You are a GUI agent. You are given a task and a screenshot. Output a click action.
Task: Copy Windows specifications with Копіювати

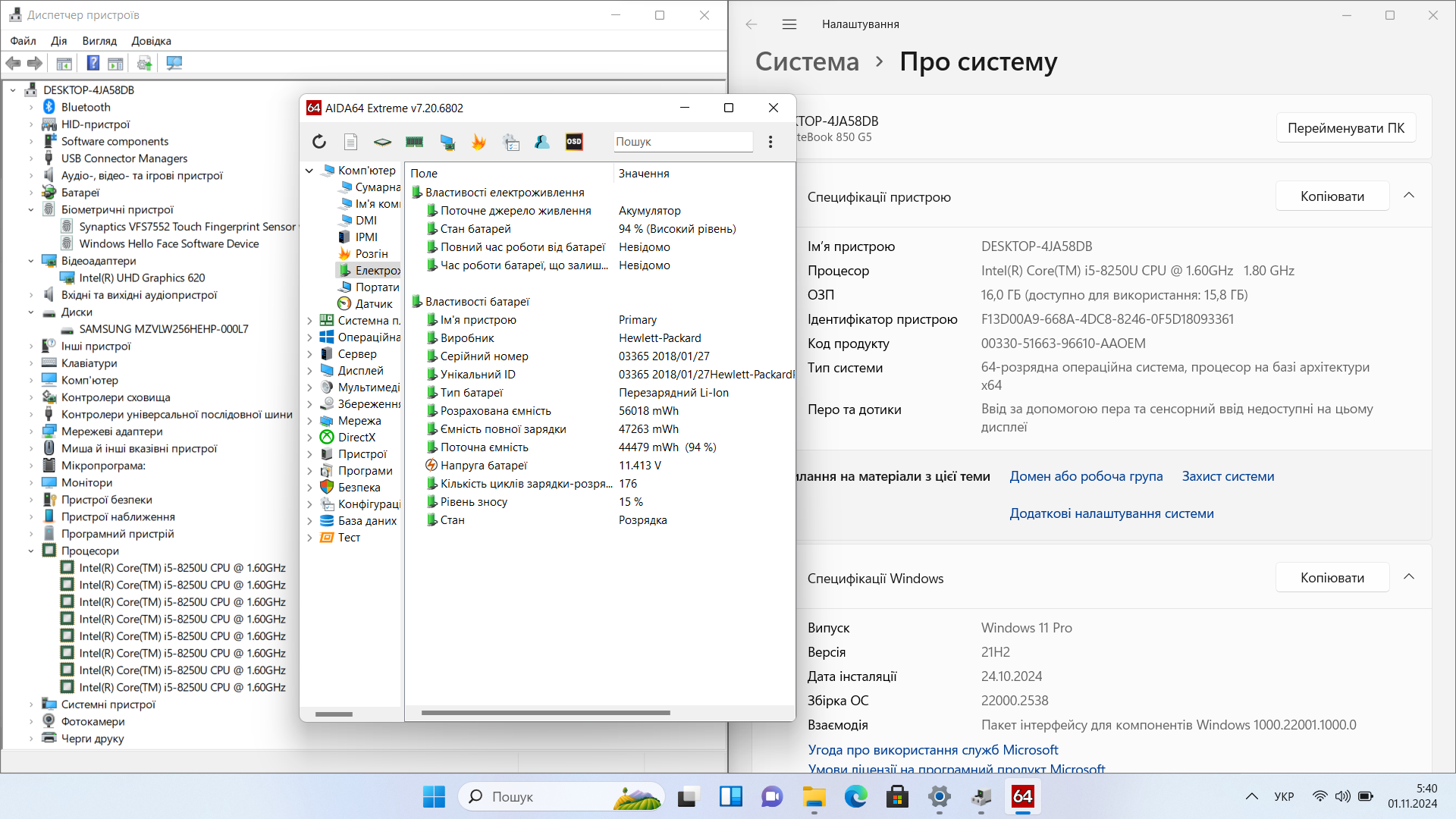(x=1332, y=578)
